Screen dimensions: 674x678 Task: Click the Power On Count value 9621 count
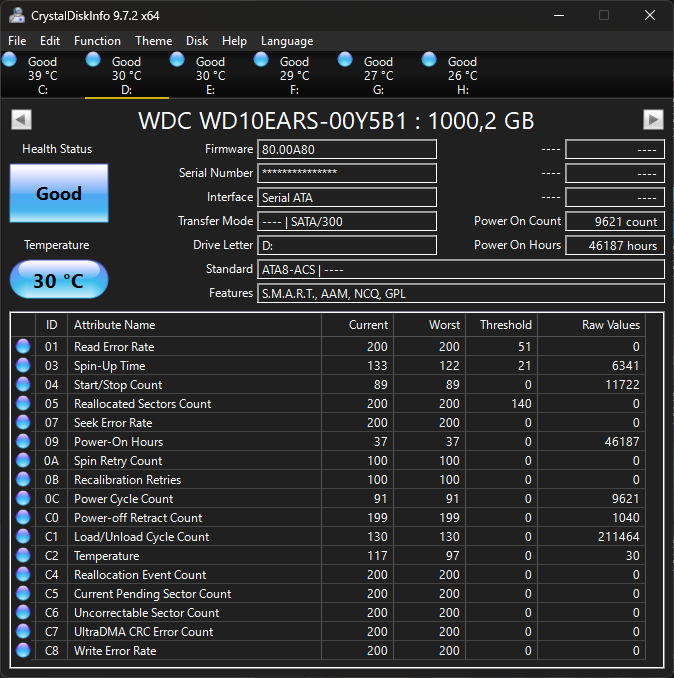pos(615,221)
